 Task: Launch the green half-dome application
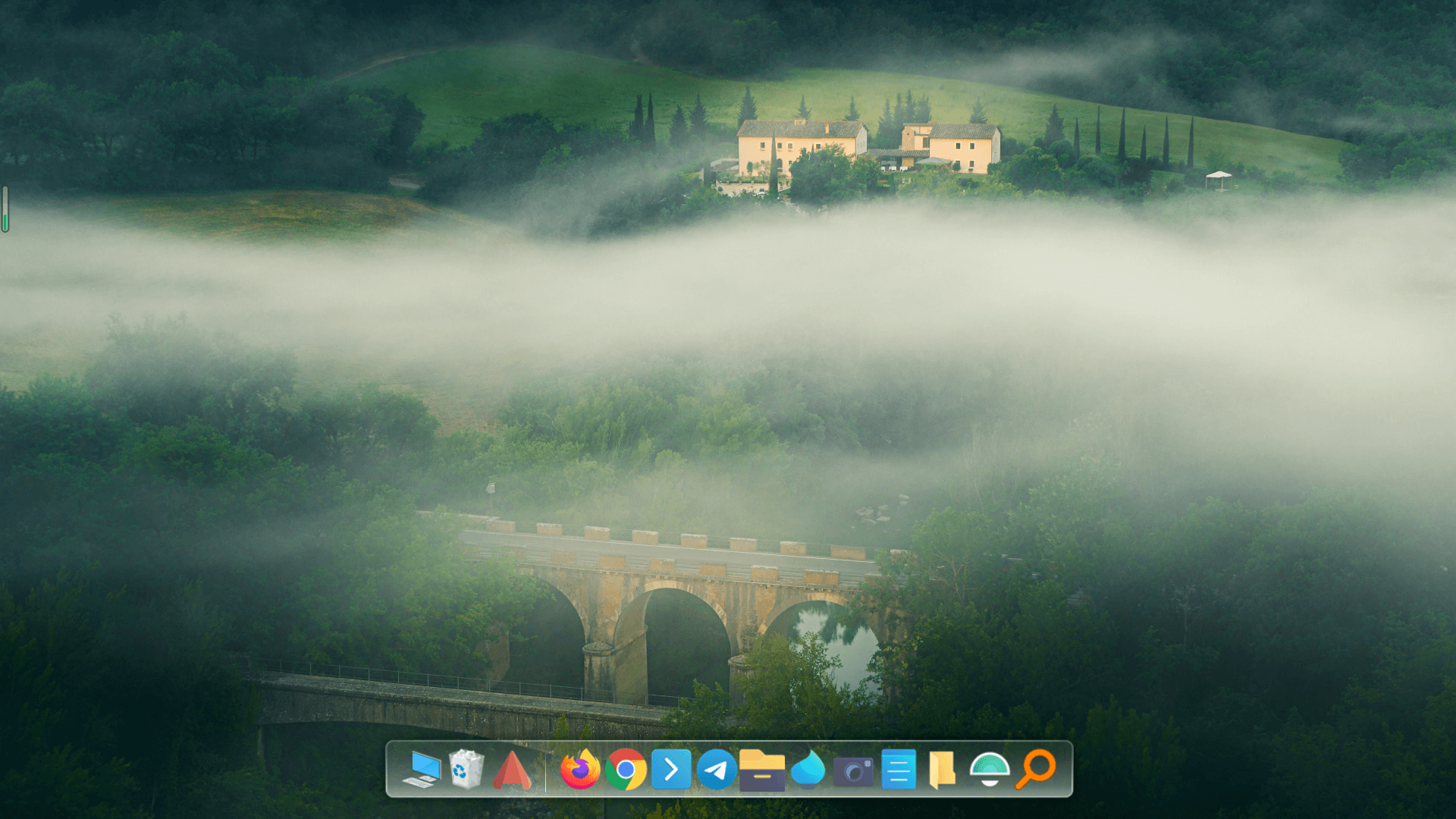pos(990,770)
